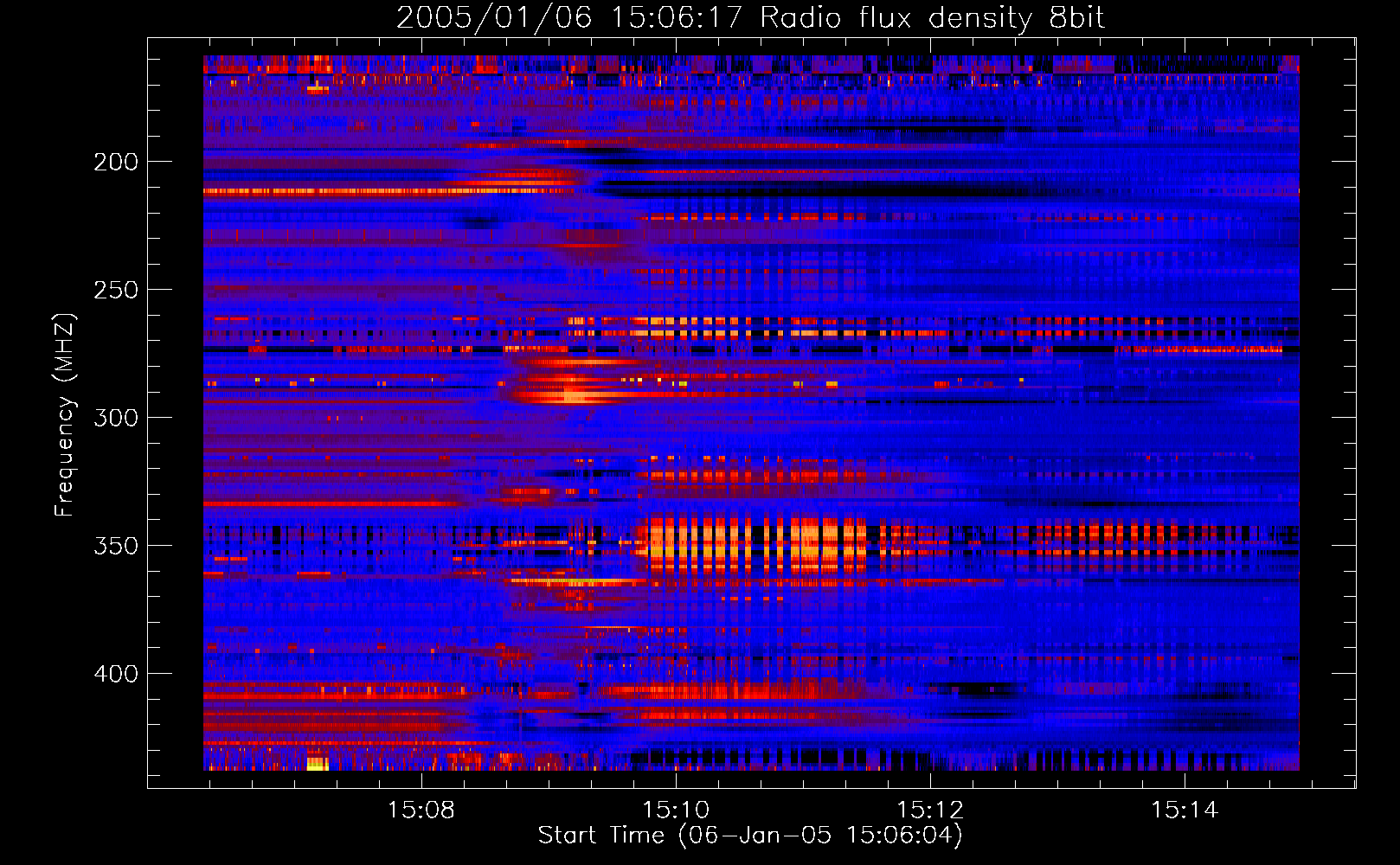This screenshot has height=865, width=1400.
Task: Click the "Frequency (MHZ)" axis label
Action: (65, 414)
